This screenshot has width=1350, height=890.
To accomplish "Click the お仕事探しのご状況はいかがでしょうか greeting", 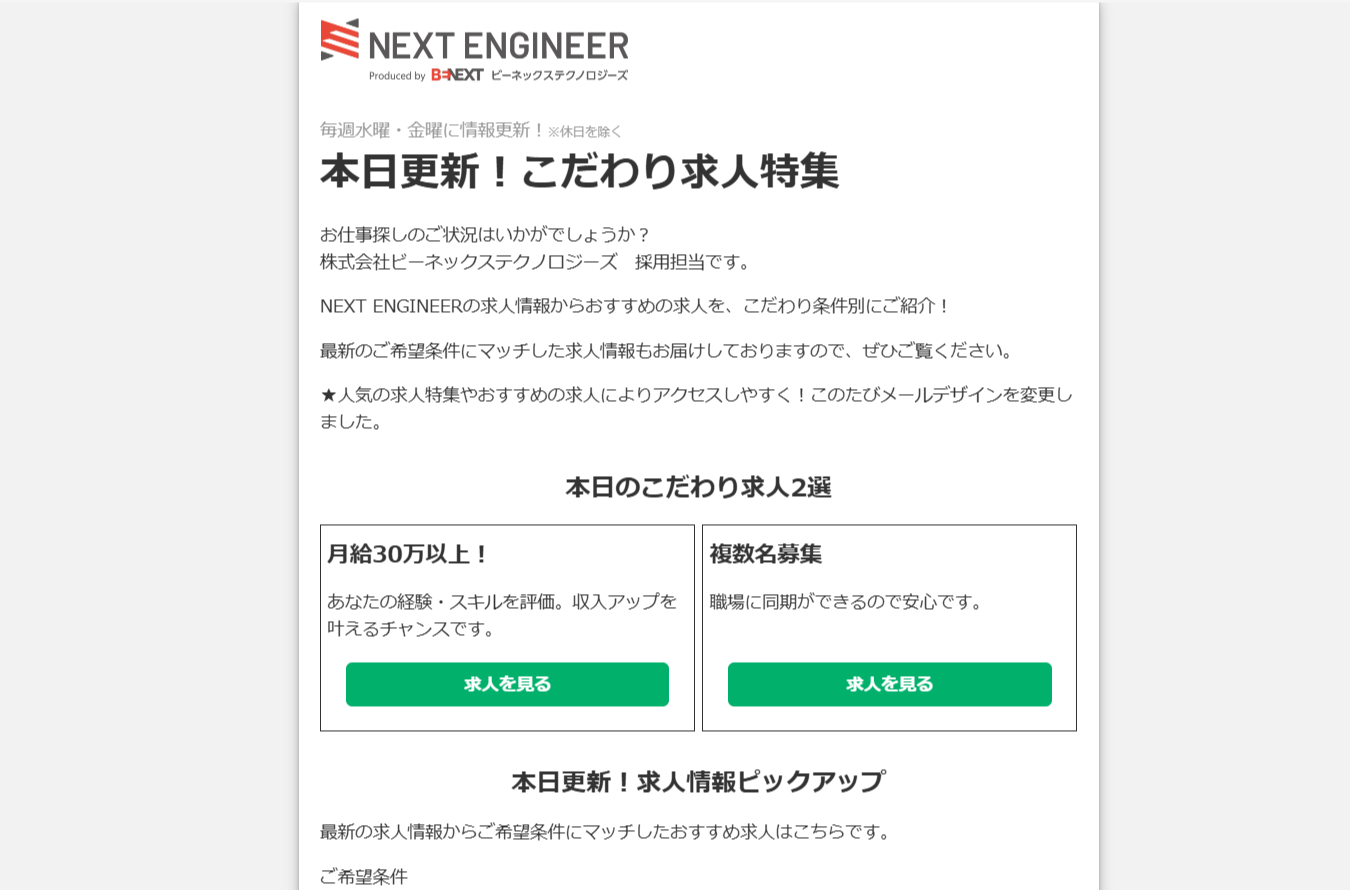I will [486, 234].
